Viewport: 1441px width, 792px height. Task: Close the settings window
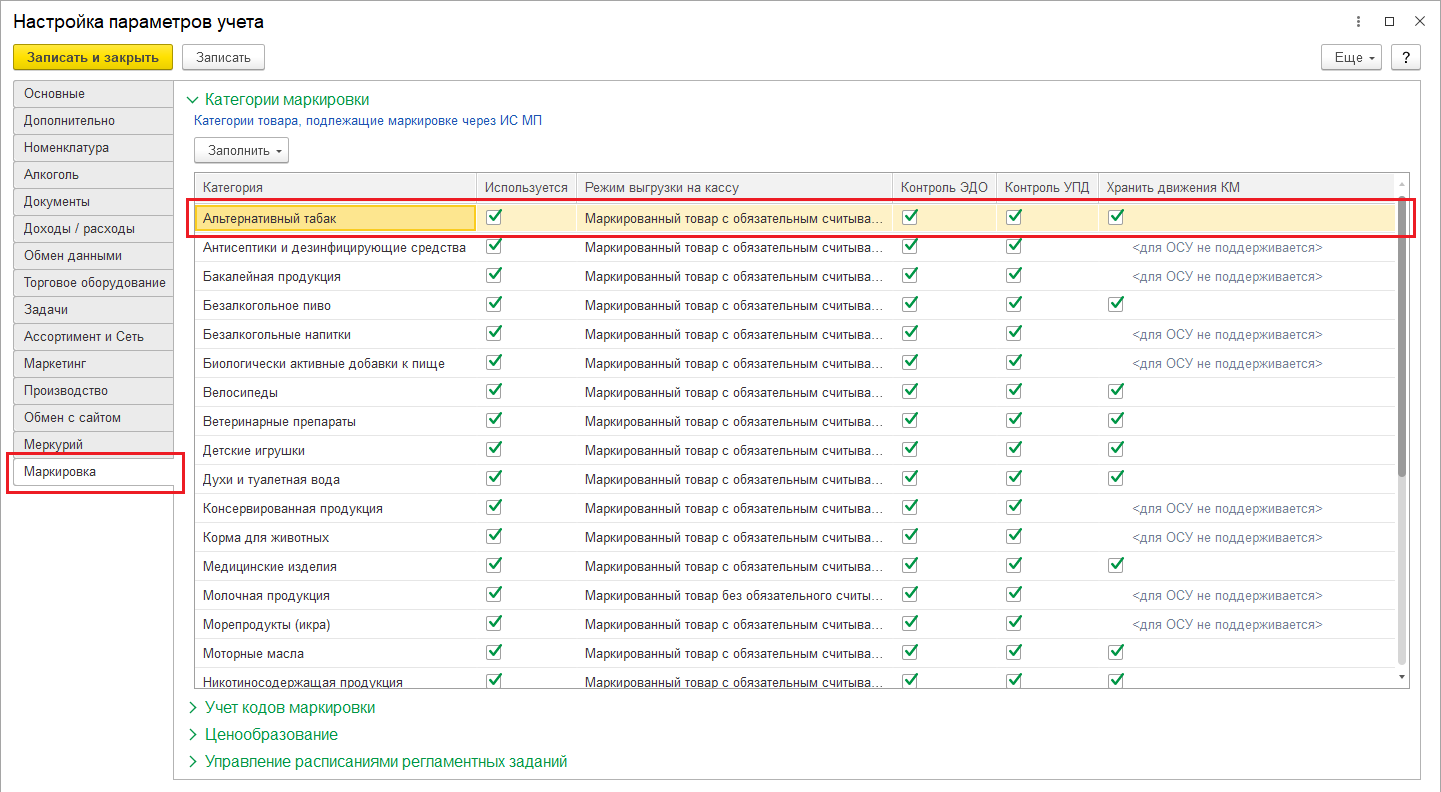[1419, 21]
